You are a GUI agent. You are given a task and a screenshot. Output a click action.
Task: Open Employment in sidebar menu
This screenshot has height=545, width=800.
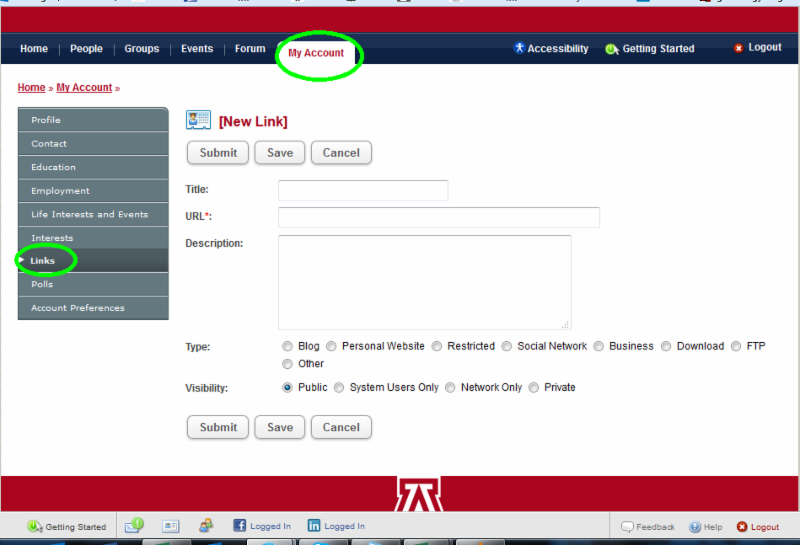point(93,190)
